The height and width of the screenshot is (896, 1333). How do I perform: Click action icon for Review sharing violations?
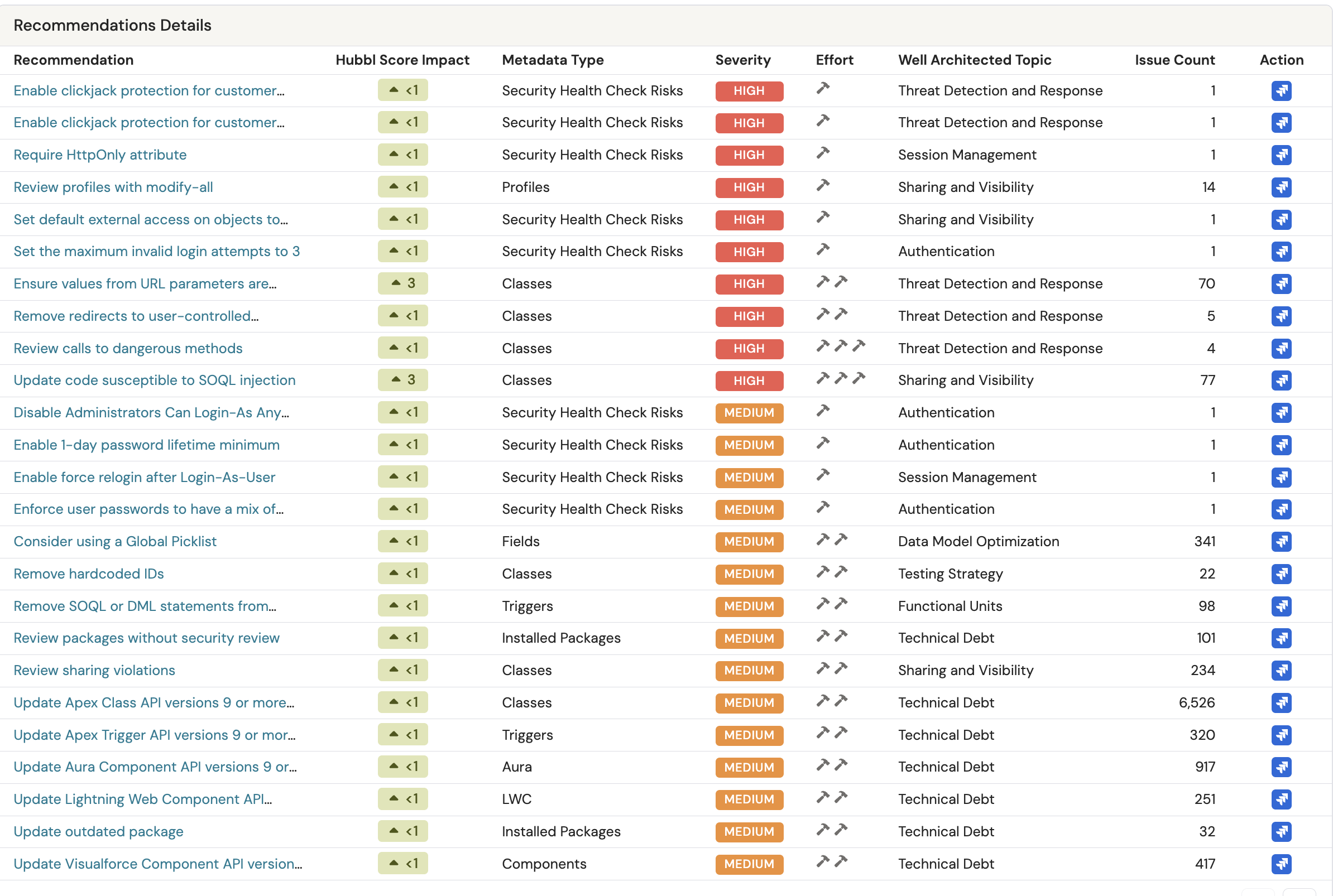tap(1281, 670)
